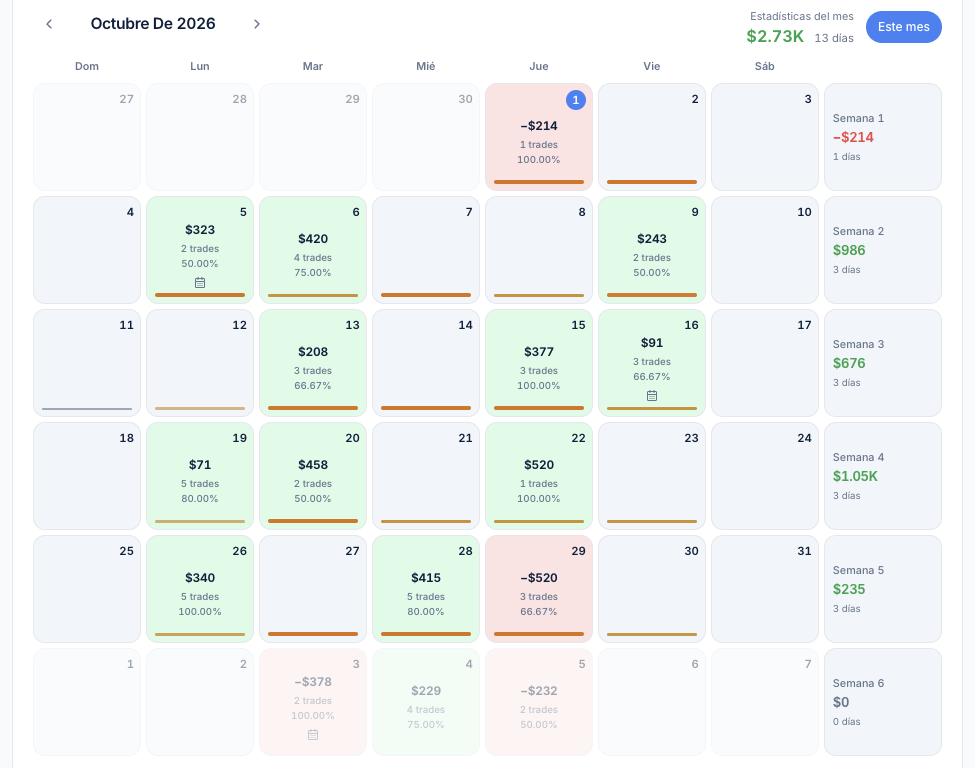Open October 29 losing day -$520
Viewport: 975px width, 768px height.
click(538, 589)
